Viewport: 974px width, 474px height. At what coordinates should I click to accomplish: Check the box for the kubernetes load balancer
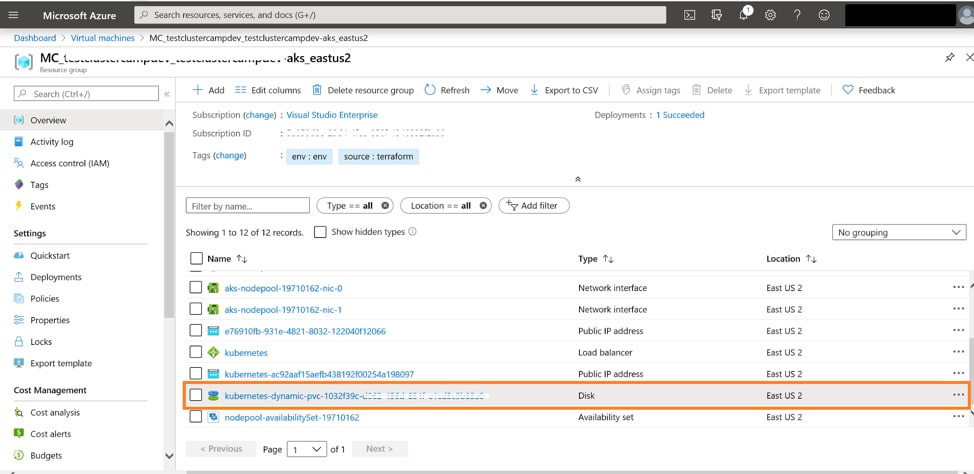click(x=196, y=353)
